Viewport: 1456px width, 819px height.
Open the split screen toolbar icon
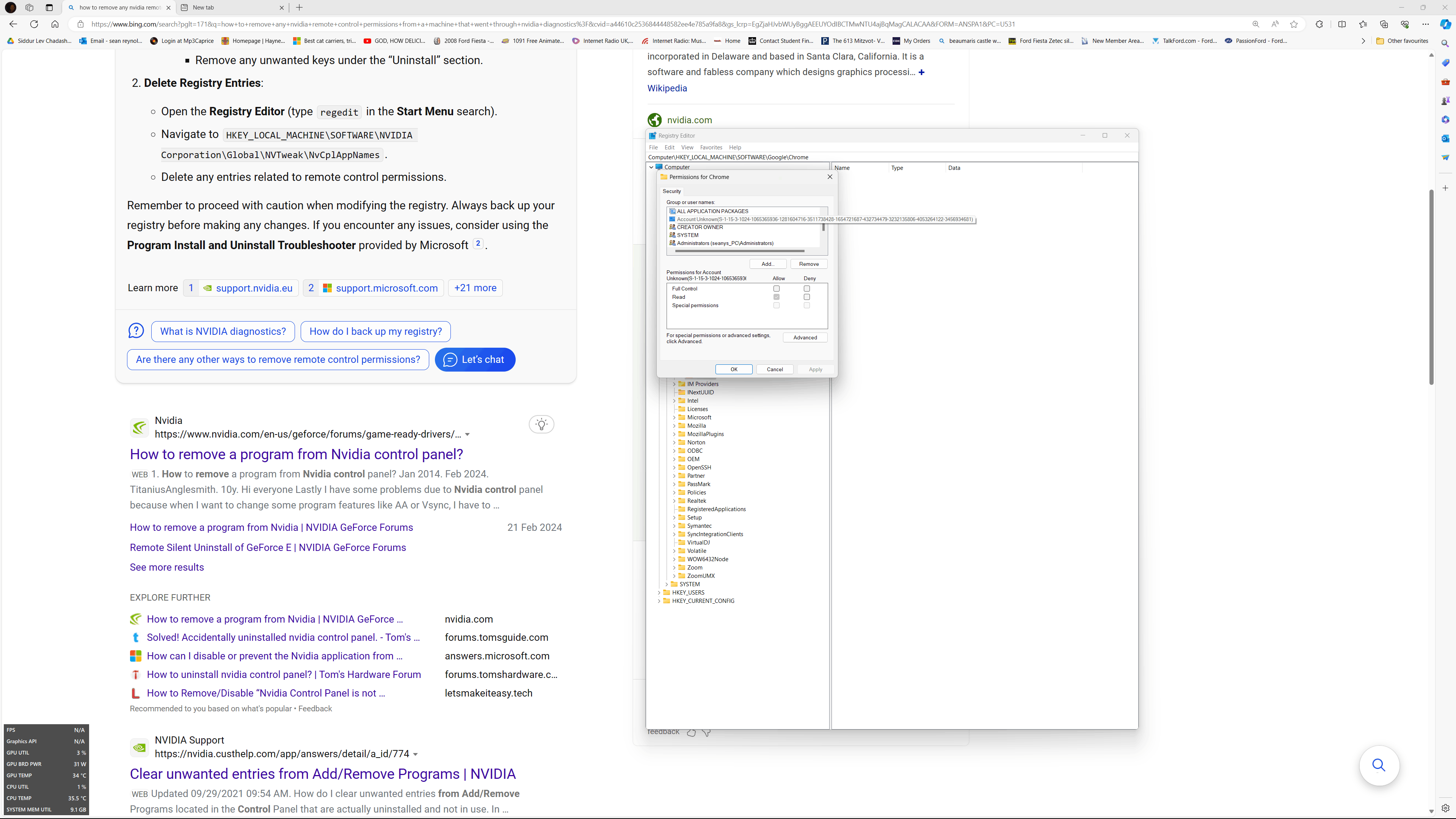(1342, 24)
